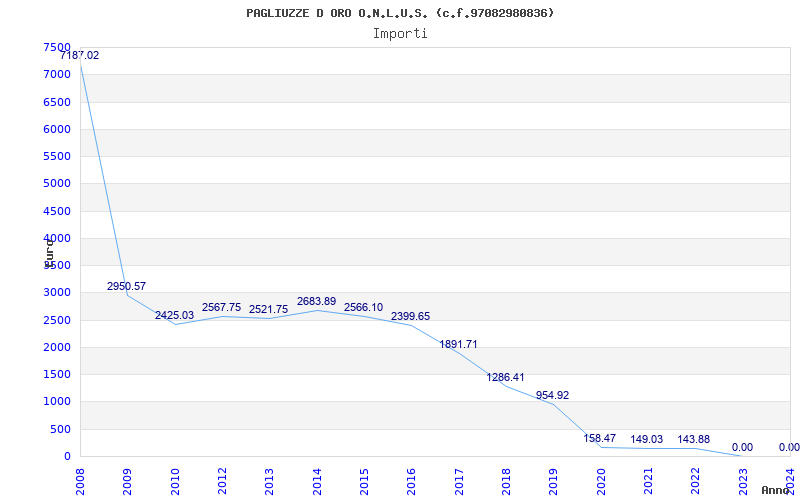Click the 2015 x-axis year label
800x500 pixels.
[364, 482]
